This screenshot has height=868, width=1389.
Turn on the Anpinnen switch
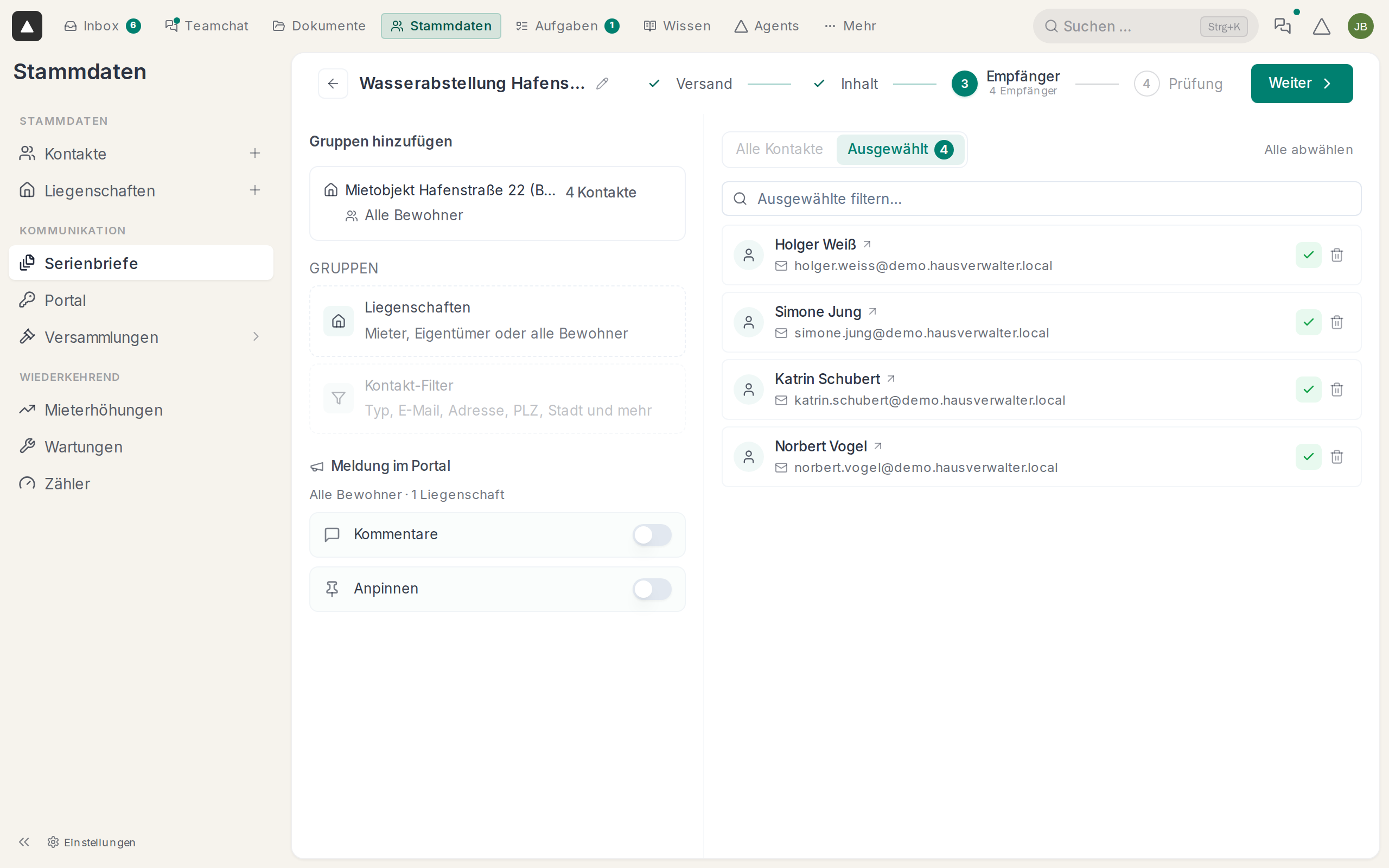click(652, 589)
